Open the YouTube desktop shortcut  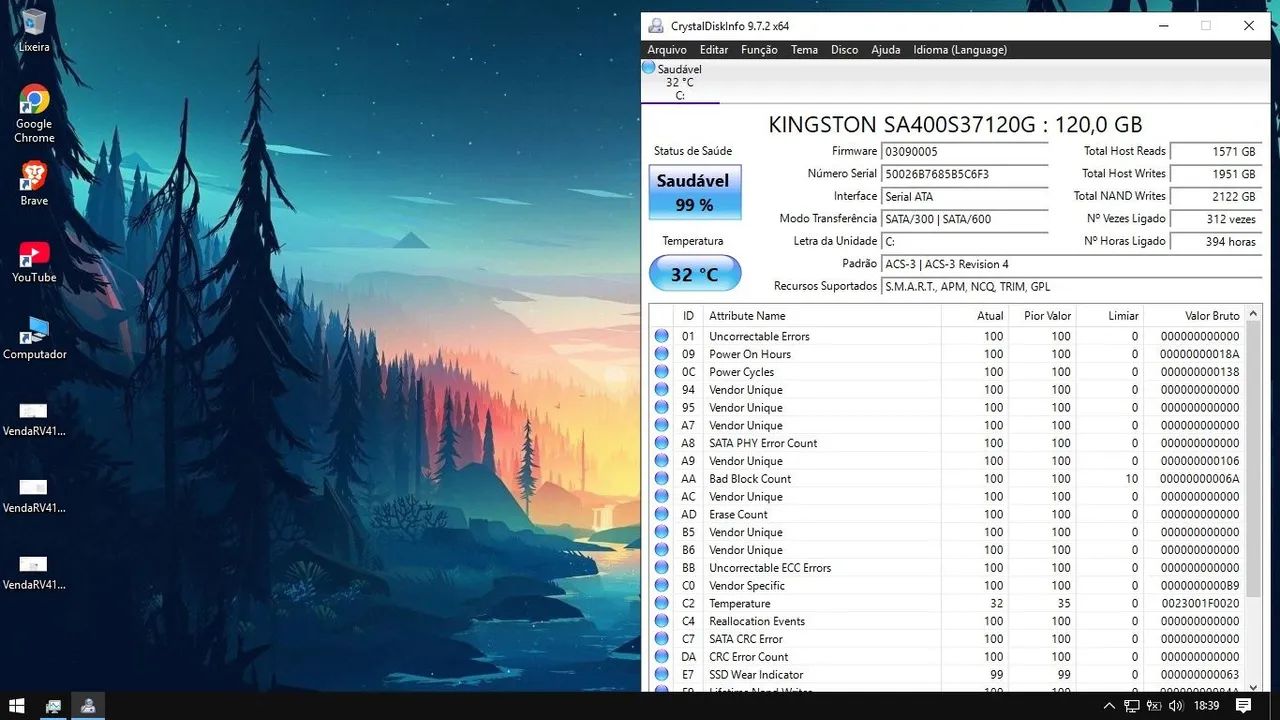(34, 255)
